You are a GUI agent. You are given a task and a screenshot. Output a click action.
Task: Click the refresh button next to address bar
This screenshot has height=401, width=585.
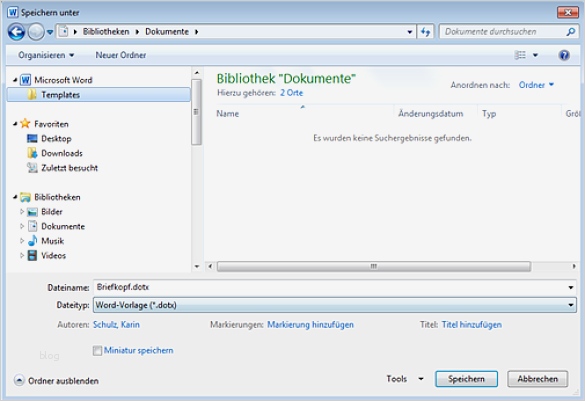(x=425, y=32)
